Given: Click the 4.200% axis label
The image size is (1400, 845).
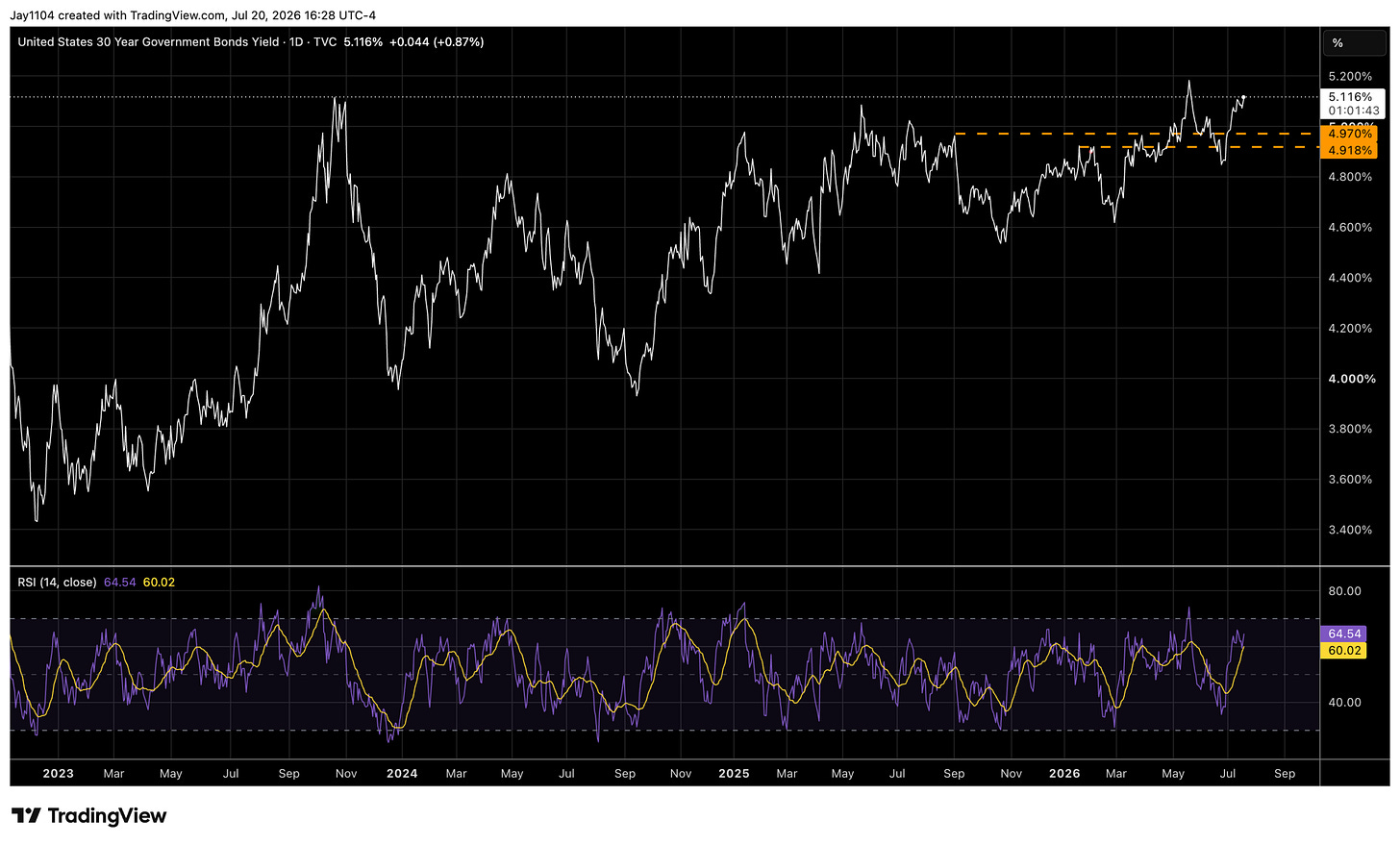Looking at the screenshot, I should point(1350,329).
